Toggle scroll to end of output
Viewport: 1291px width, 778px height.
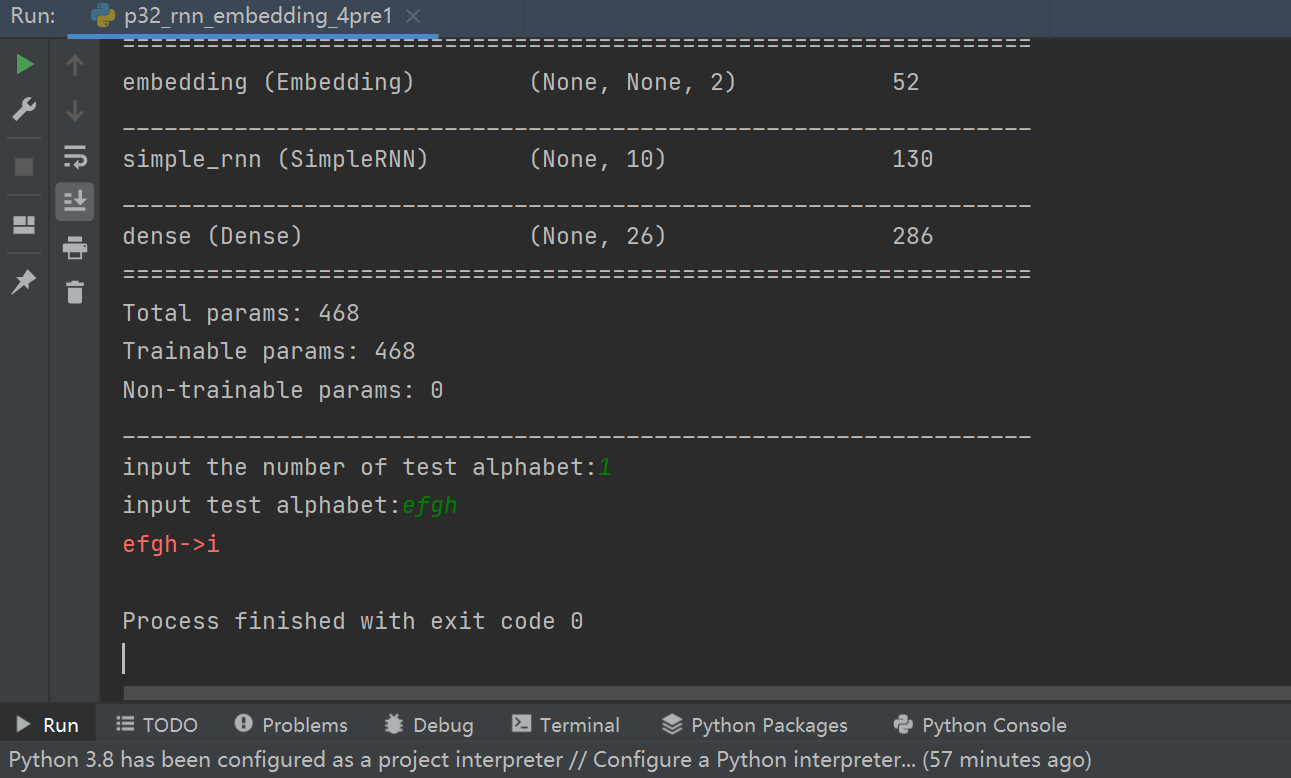(75, 202)
